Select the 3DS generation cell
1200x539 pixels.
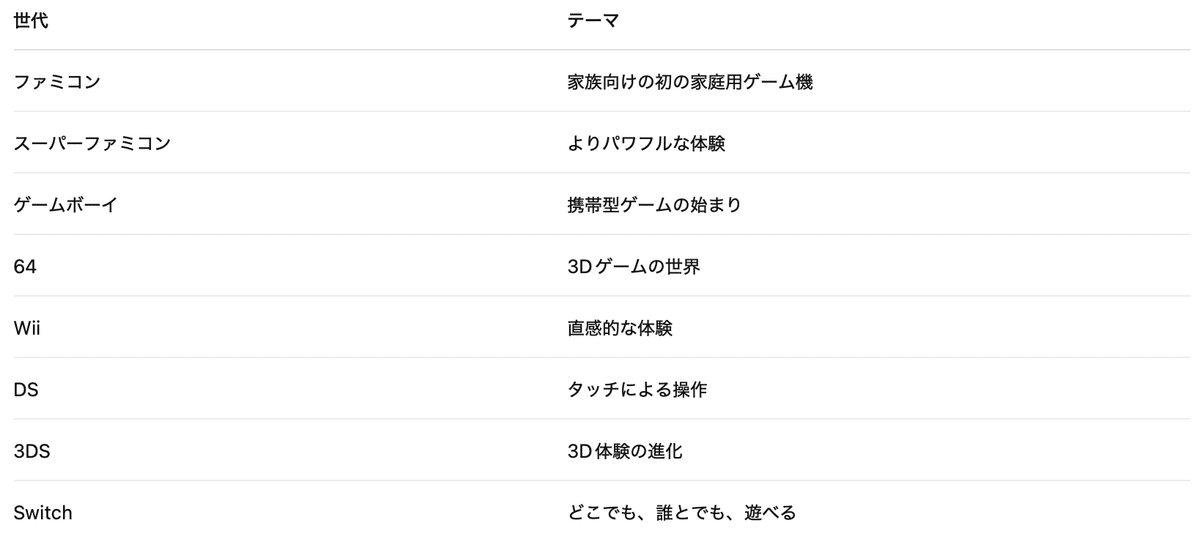point(32,451)
